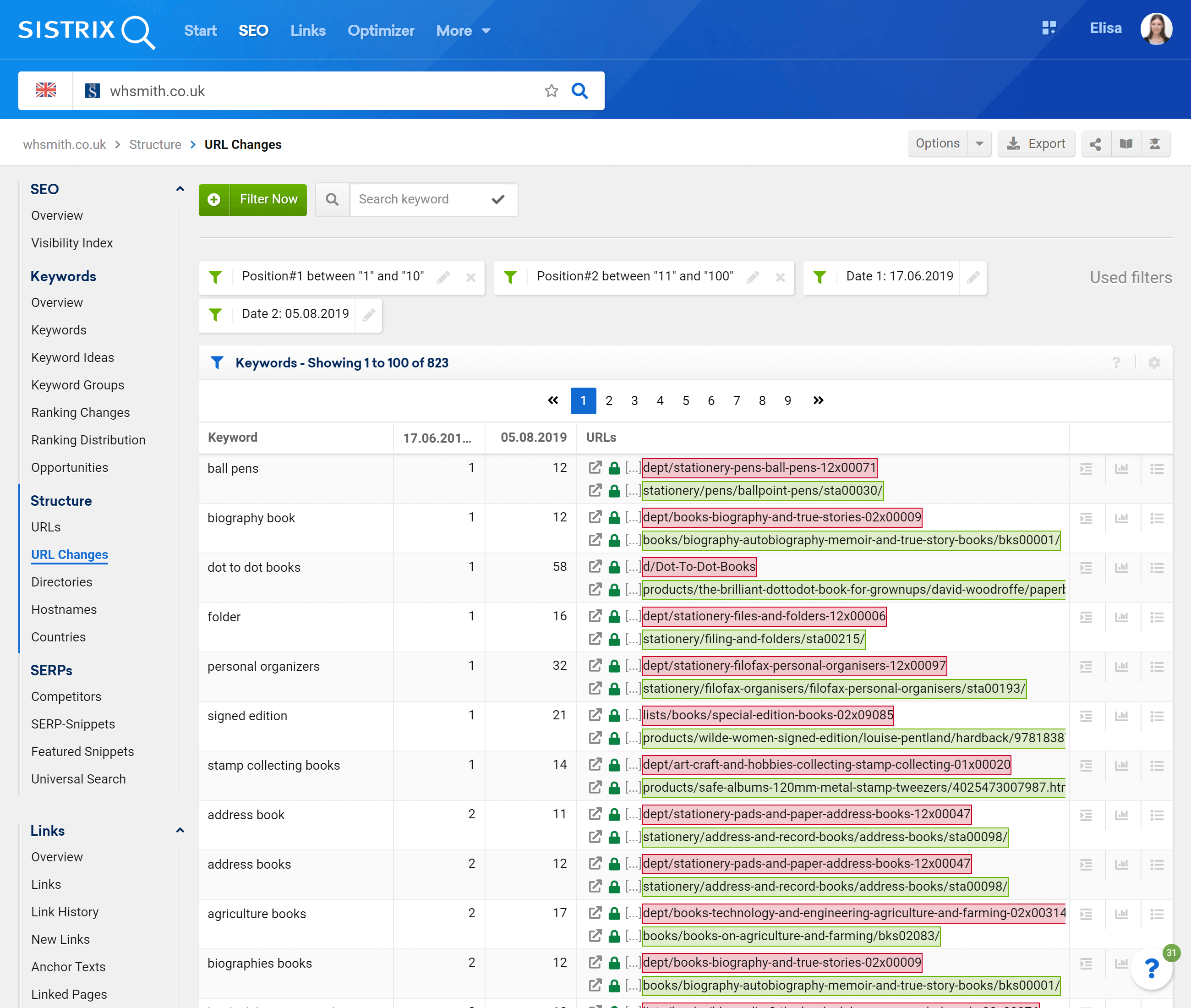The height and width of the screenshot is (1008, 1191).
Task: Edit the Date 1 filter
Action: tap(973, 278)
